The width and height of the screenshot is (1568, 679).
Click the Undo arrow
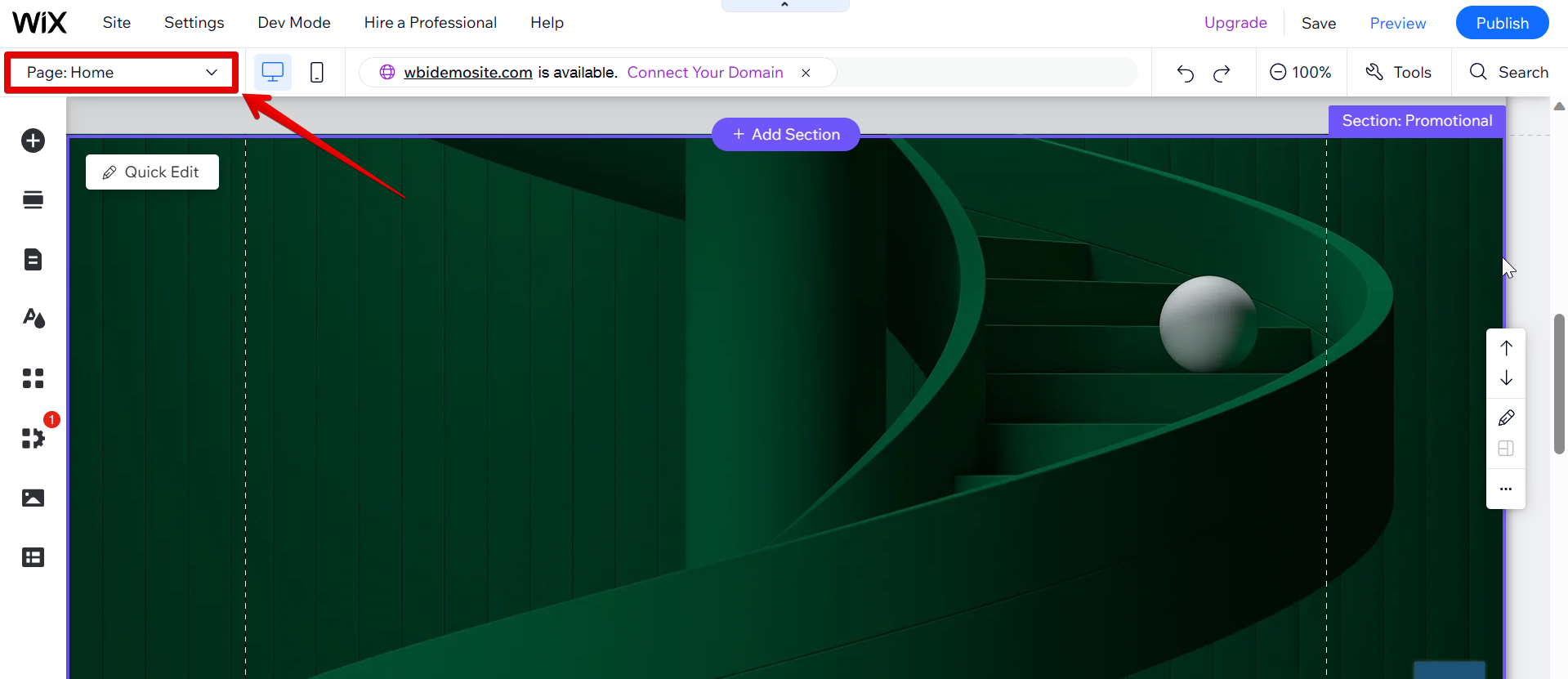1185,74
